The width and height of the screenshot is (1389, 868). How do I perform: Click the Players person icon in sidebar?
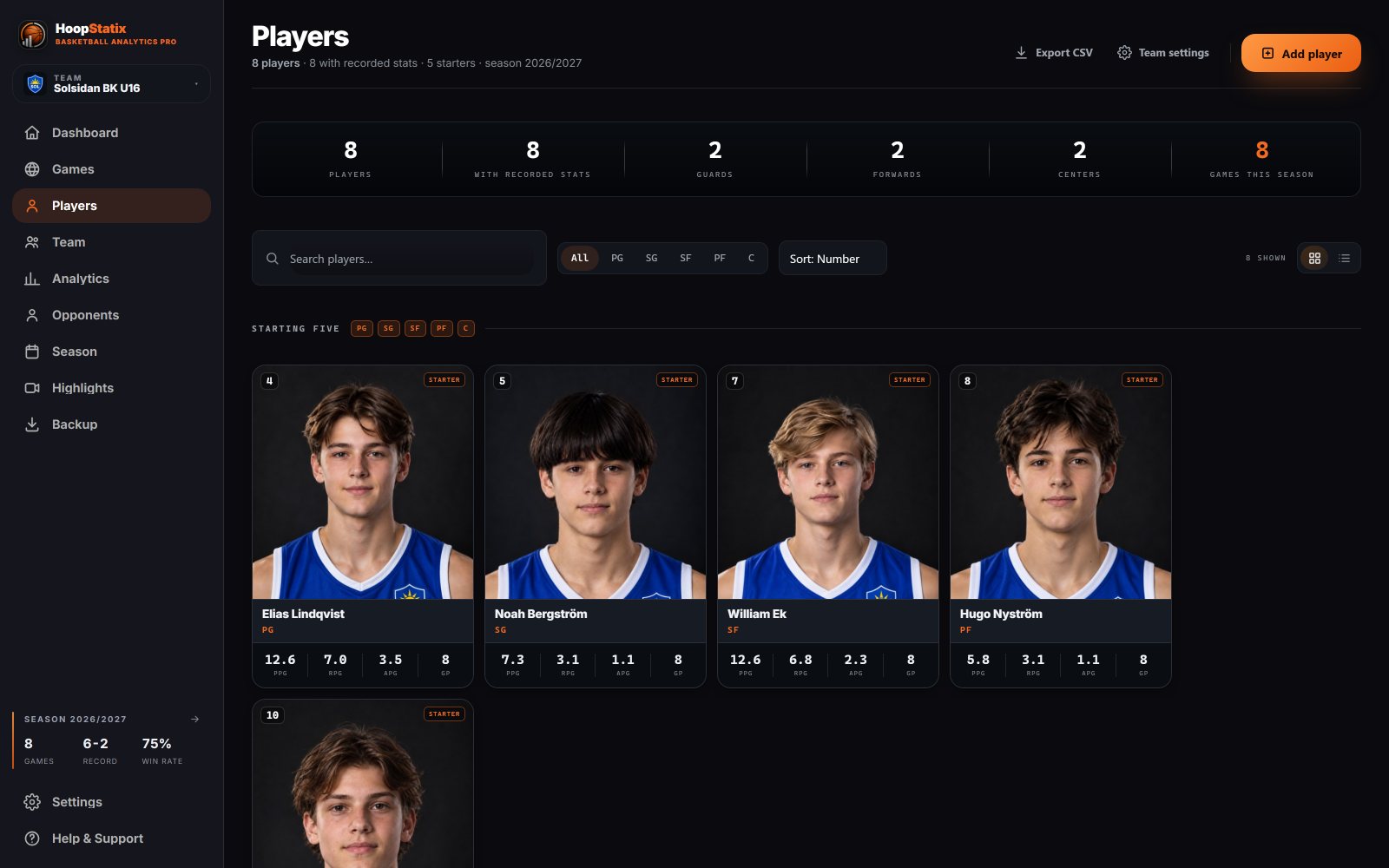tap(32, 206)
